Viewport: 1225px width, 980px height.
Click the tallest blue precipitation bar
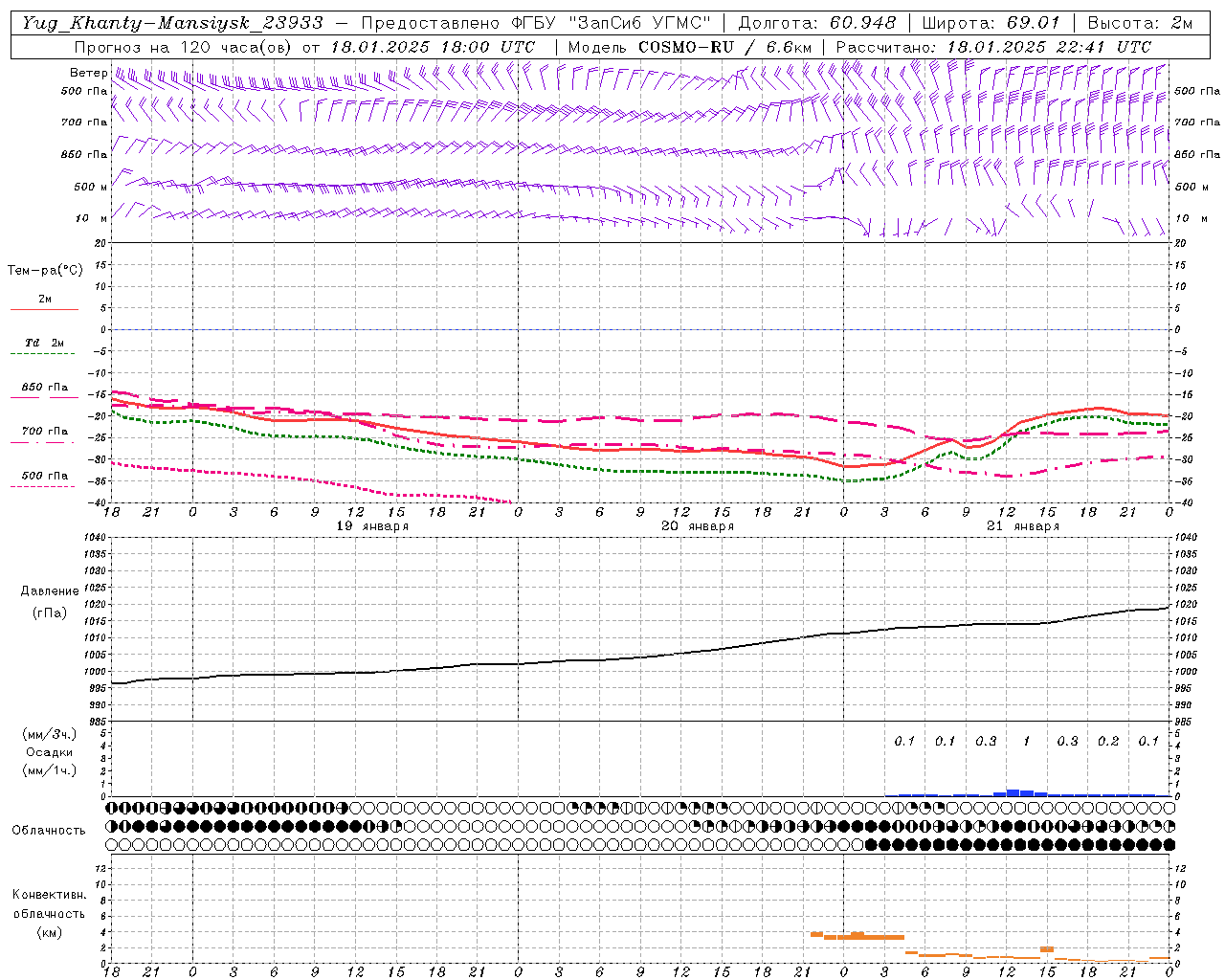(x=1013, y=792)
